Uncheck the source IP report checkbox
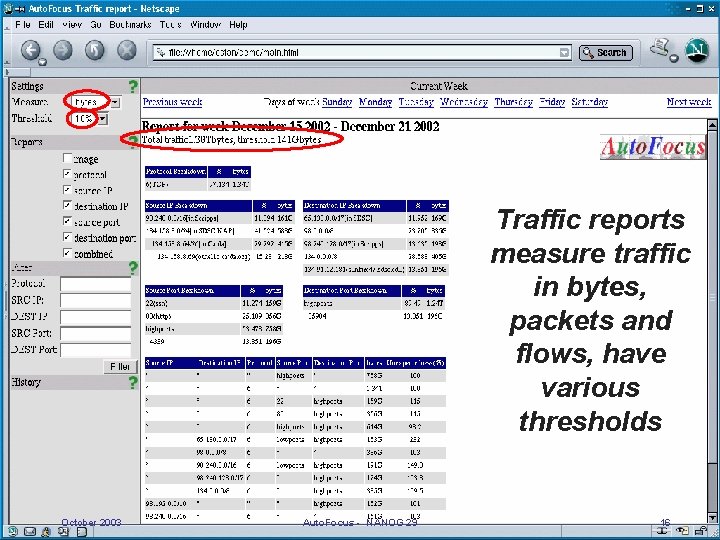The image size is (720, 540). 67,190
